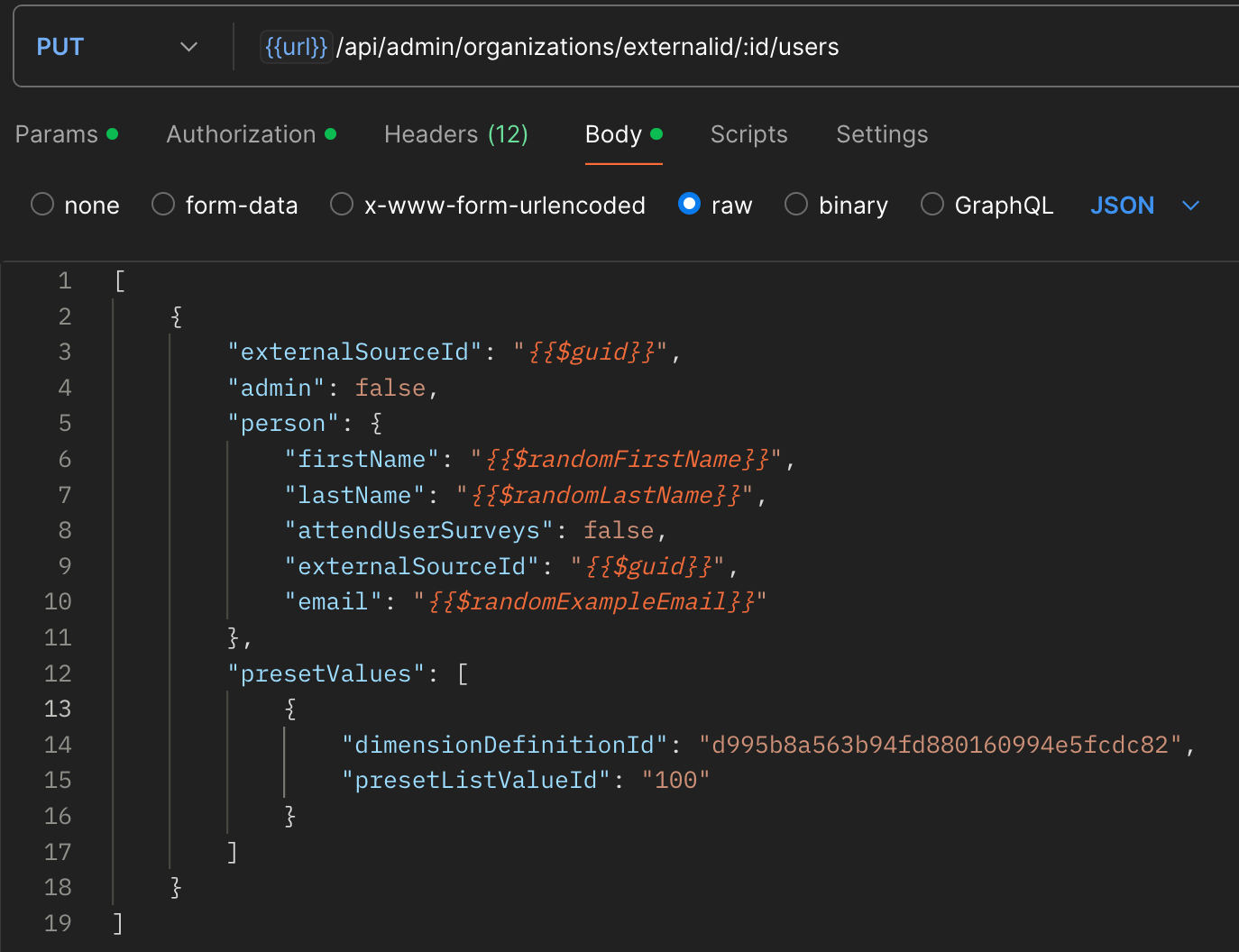
Task: Click line number 19 in the gutter
Action: pyautogui.click(x=58, y=923)
